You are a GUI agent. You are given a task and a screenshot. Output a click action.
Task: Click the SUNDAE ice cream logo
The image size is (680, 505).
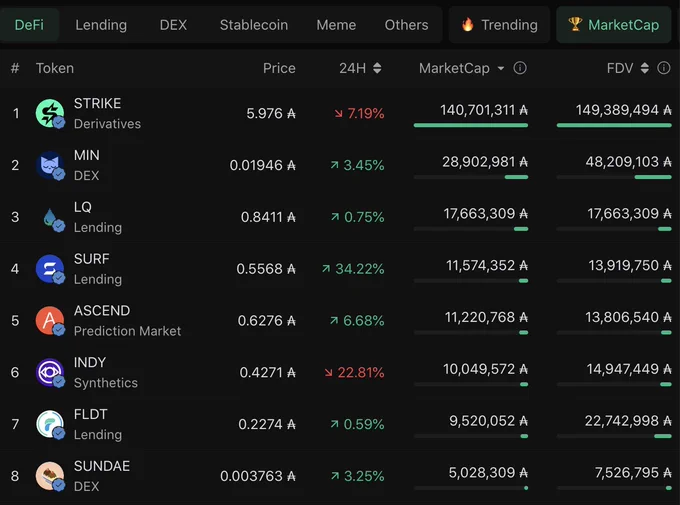(x=50, y=476)
